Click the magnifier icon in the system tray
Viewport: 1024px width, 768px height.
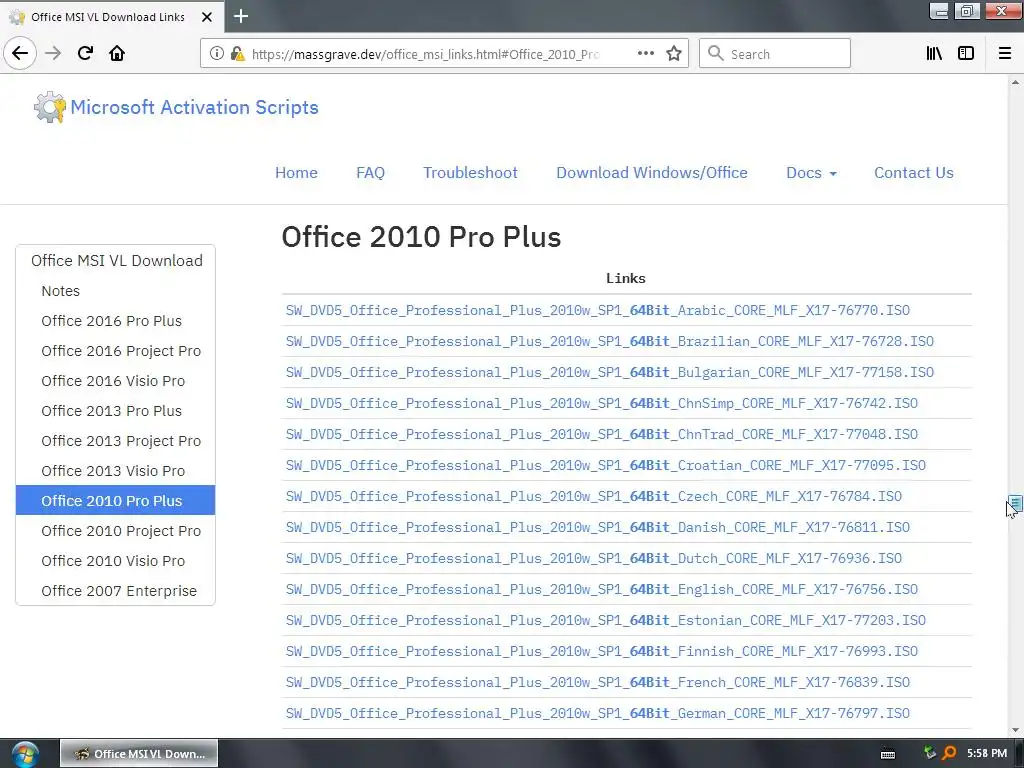pos(949,753)
